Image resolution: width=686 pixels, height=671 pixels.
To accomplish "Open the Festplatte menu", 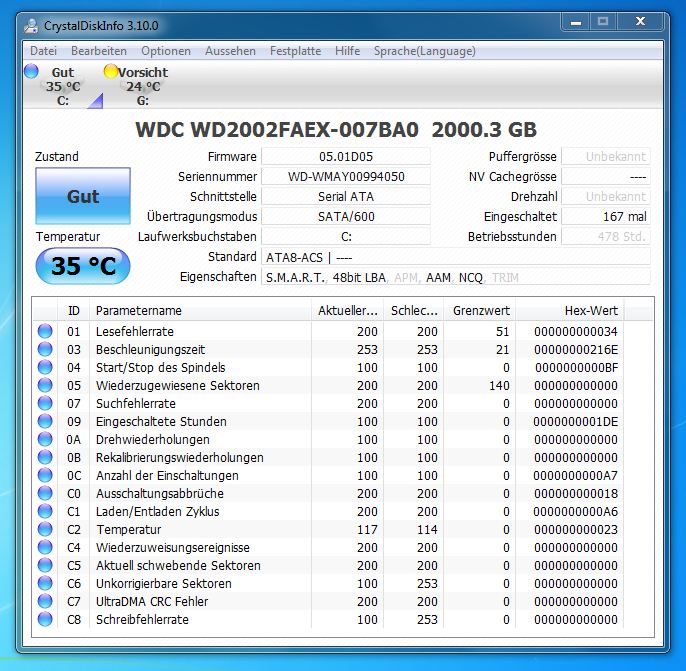I will coord(295,51).
